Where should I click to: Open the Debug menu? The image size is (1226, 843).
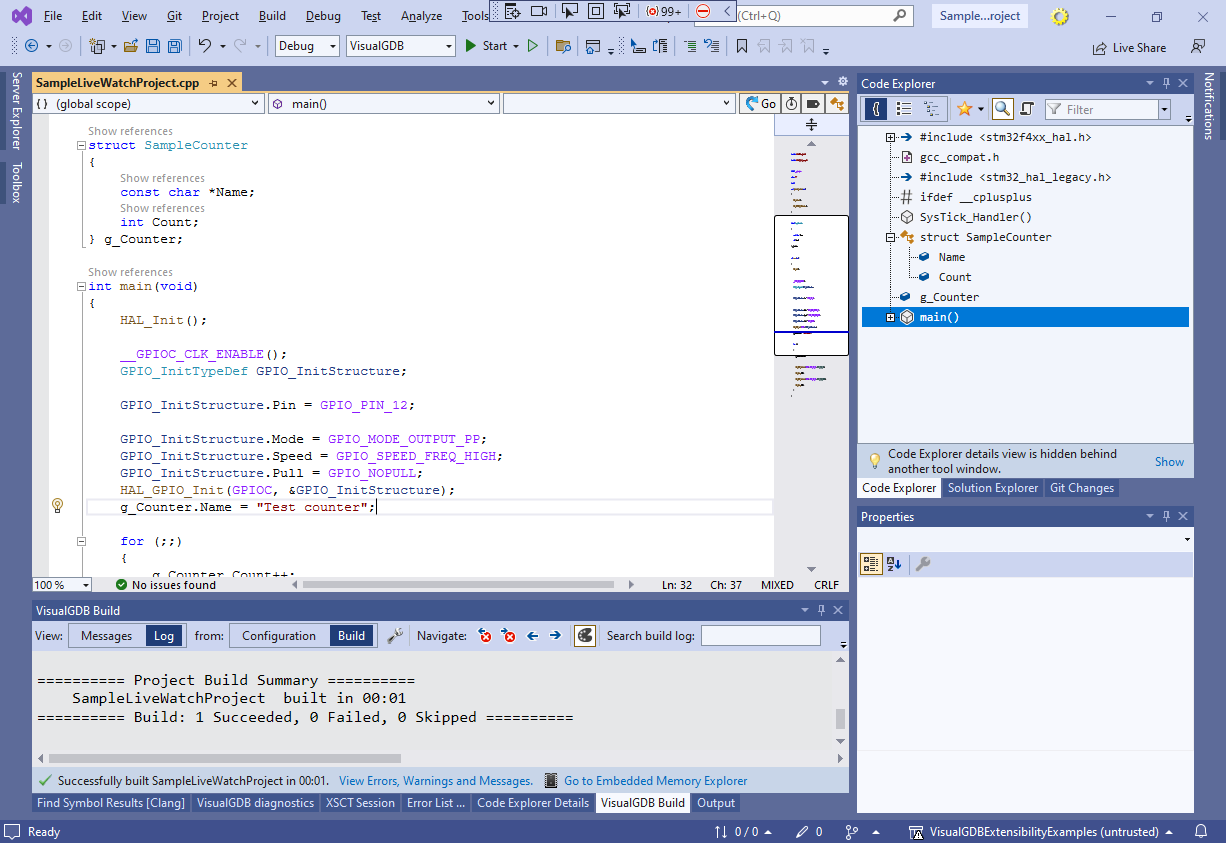coord(323,16)
